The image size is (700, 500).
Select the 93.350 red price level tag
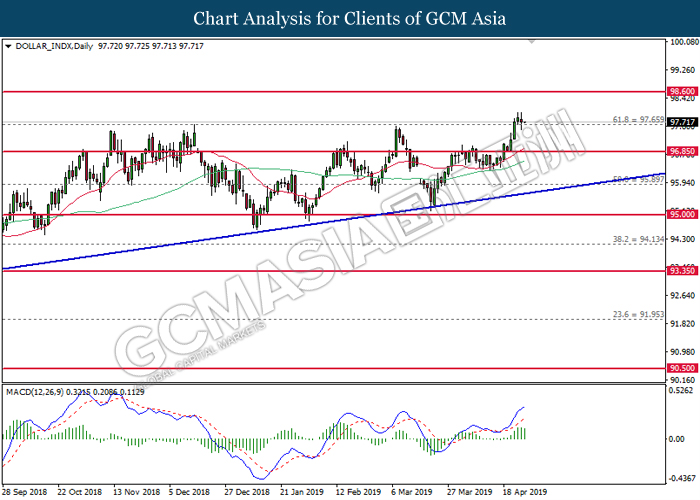point(681,271)
